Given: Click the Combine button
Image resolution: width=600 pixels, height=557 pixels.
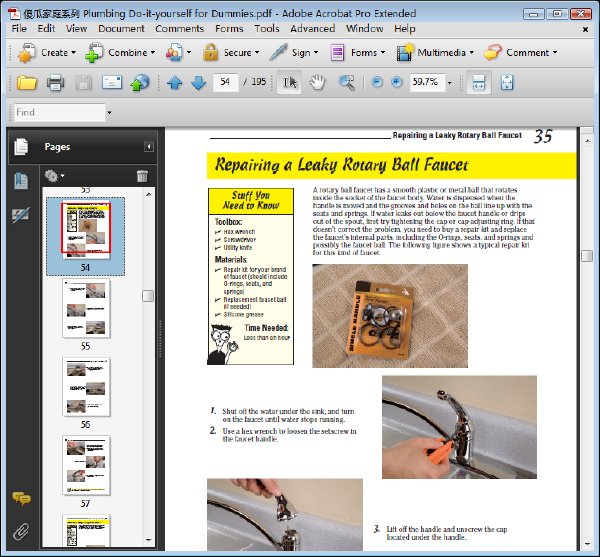Looking at the screenshot, I should [120, 52].
